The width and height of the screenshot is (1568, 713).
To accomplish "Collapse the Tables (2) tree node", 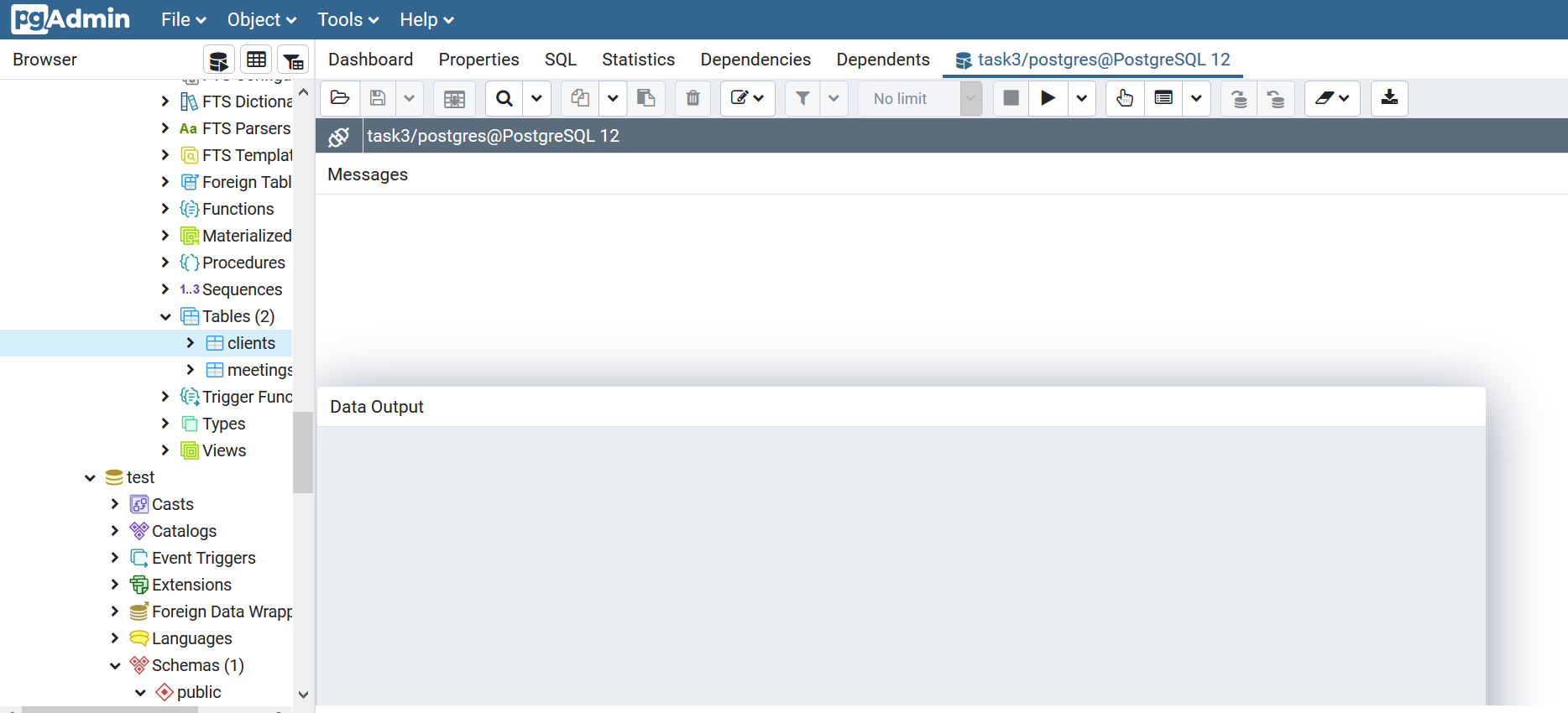I will click(165, 316).
